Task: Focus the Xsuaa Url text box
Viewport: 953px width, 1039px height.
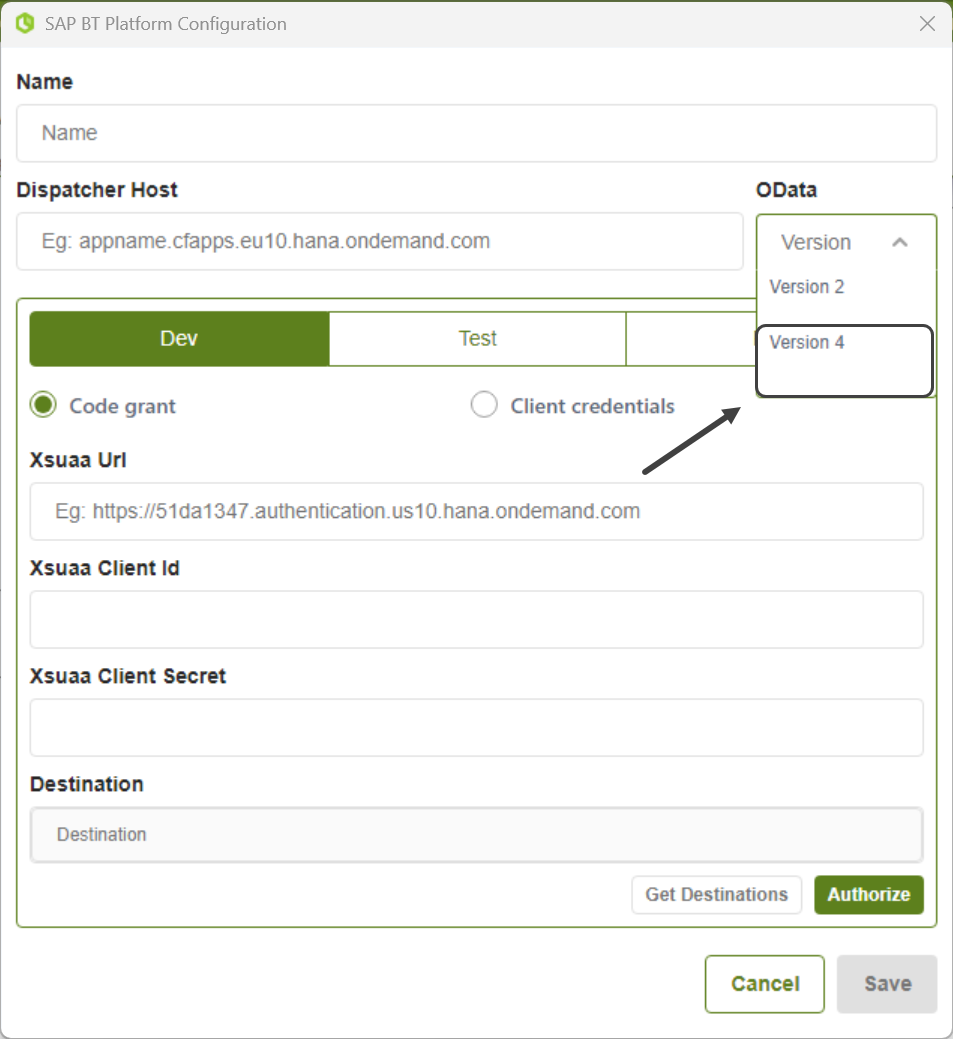Action: pyautogui.click(x=476, y=511)
